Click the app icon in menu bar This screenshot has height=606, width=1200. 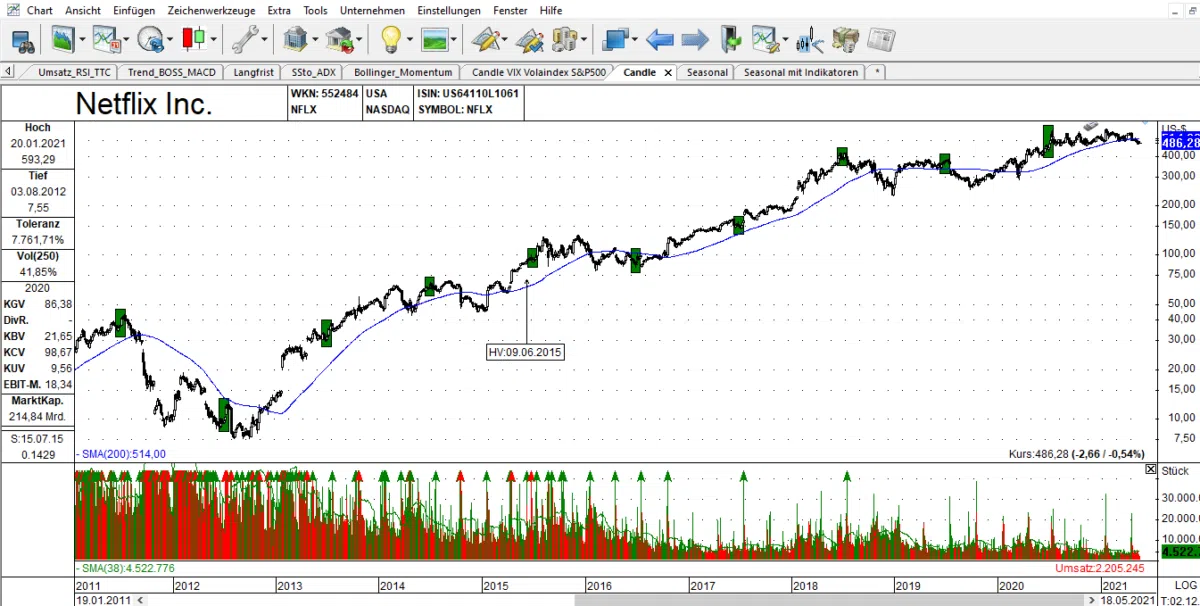(x=13, y=9)
